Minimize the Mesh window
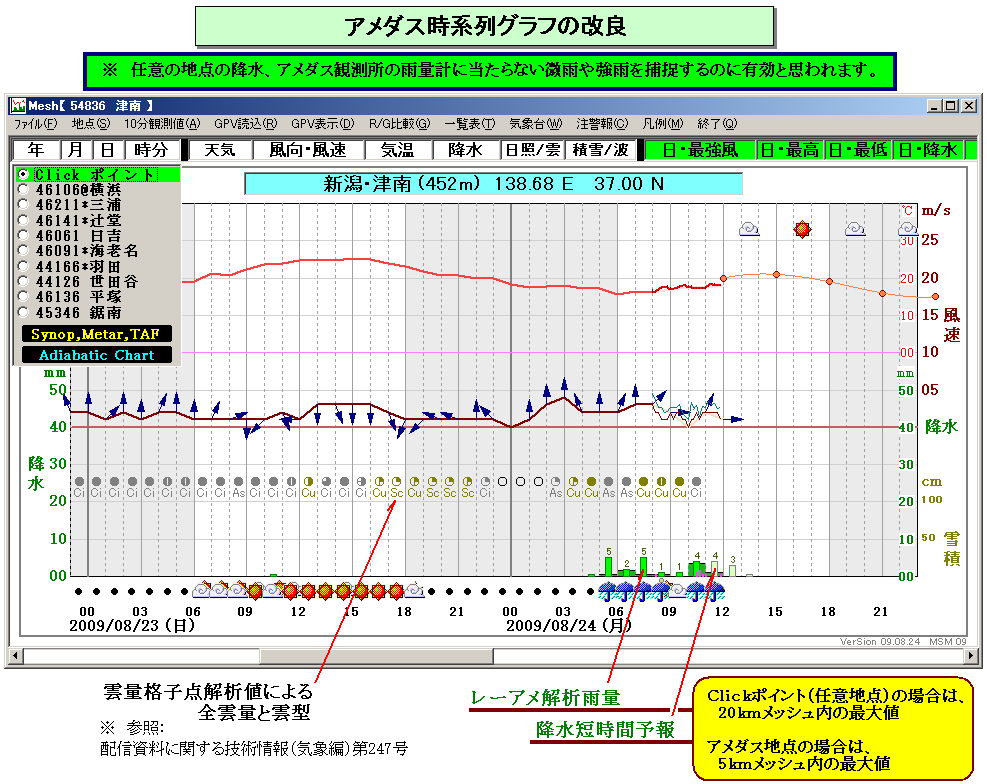The height and width of the screenshot is (784, 987). (934, 106)
